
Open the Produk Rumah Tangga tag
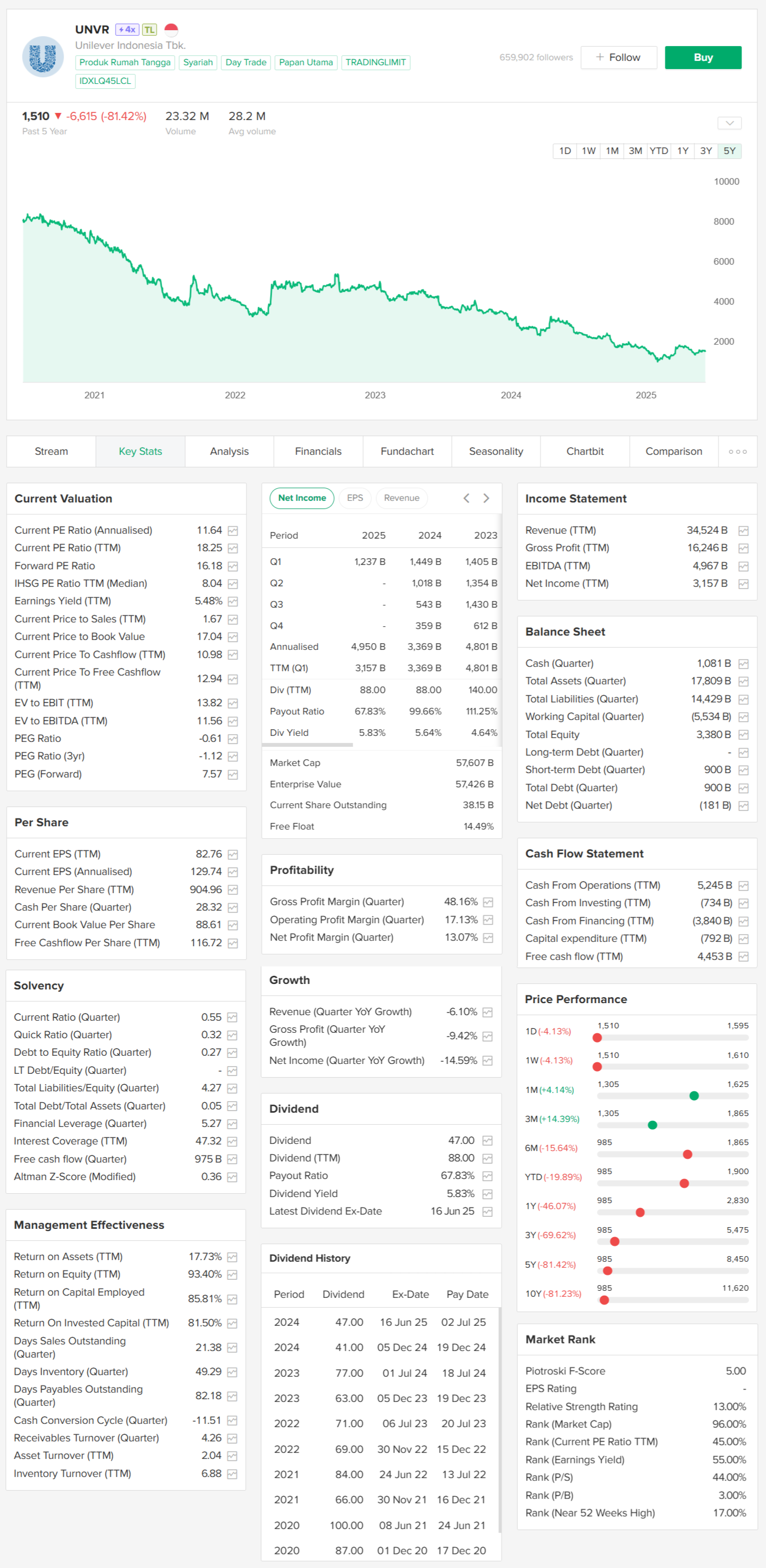(125, 62)
